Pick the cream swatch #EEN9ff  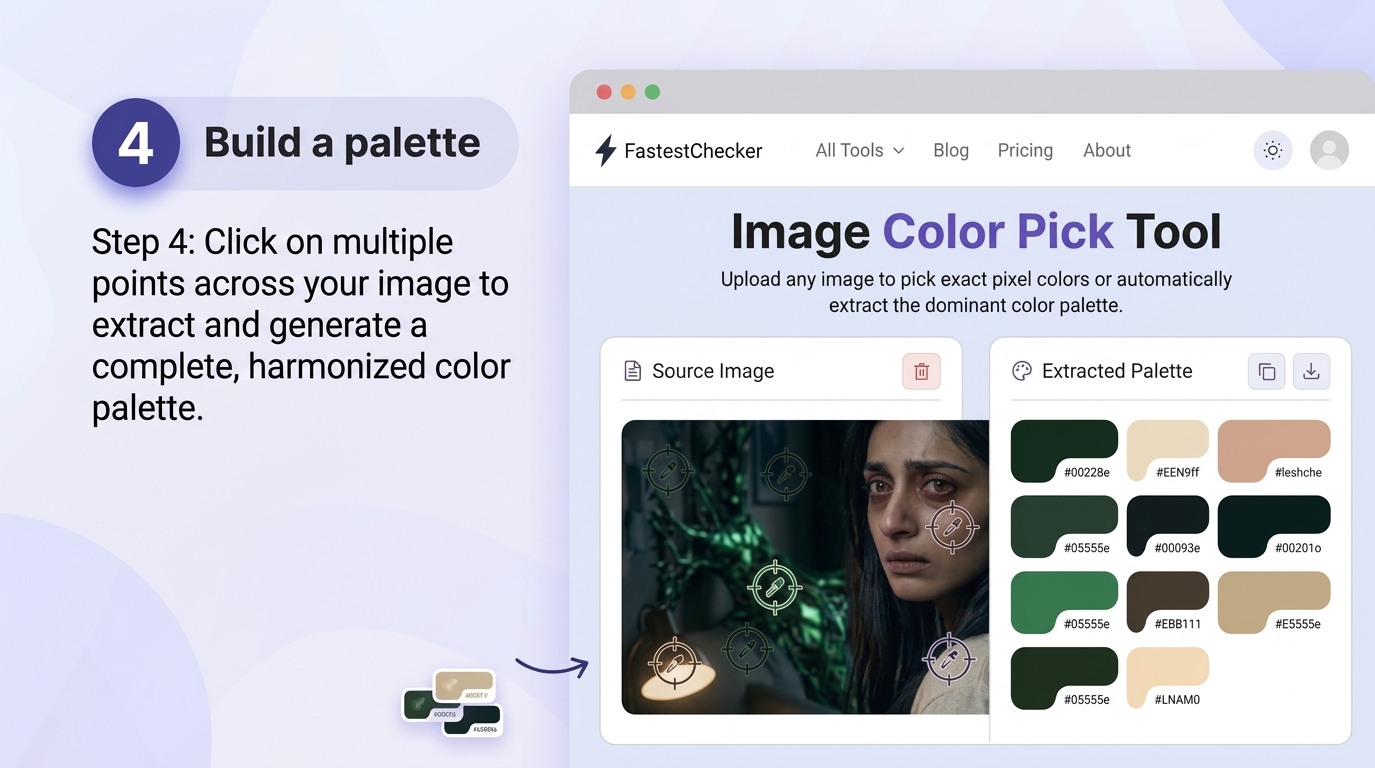point(1168,451)
